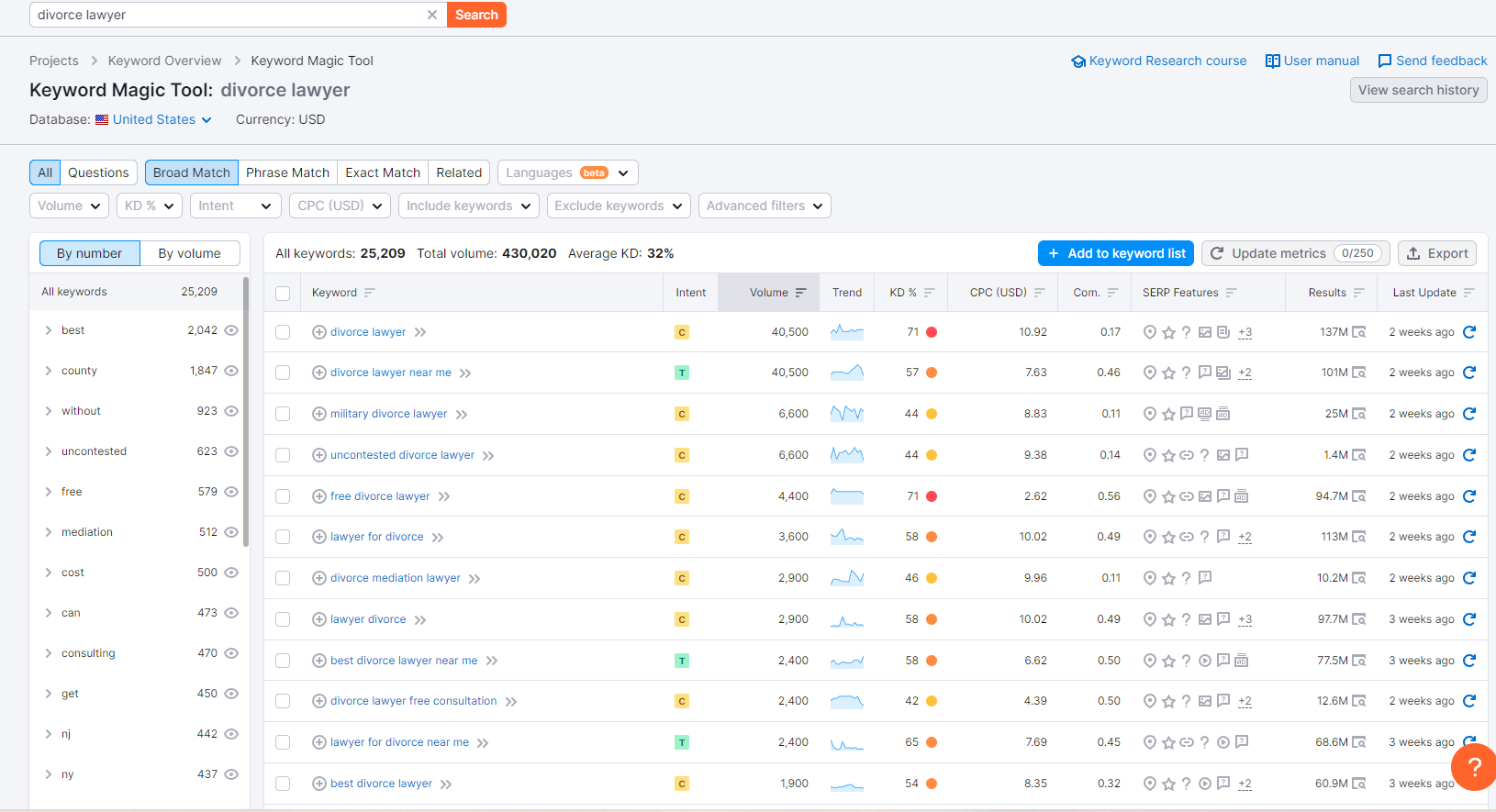Open Exclude keywords dropdown
The image size is (1496, 812).
click(x=619, y=206)
